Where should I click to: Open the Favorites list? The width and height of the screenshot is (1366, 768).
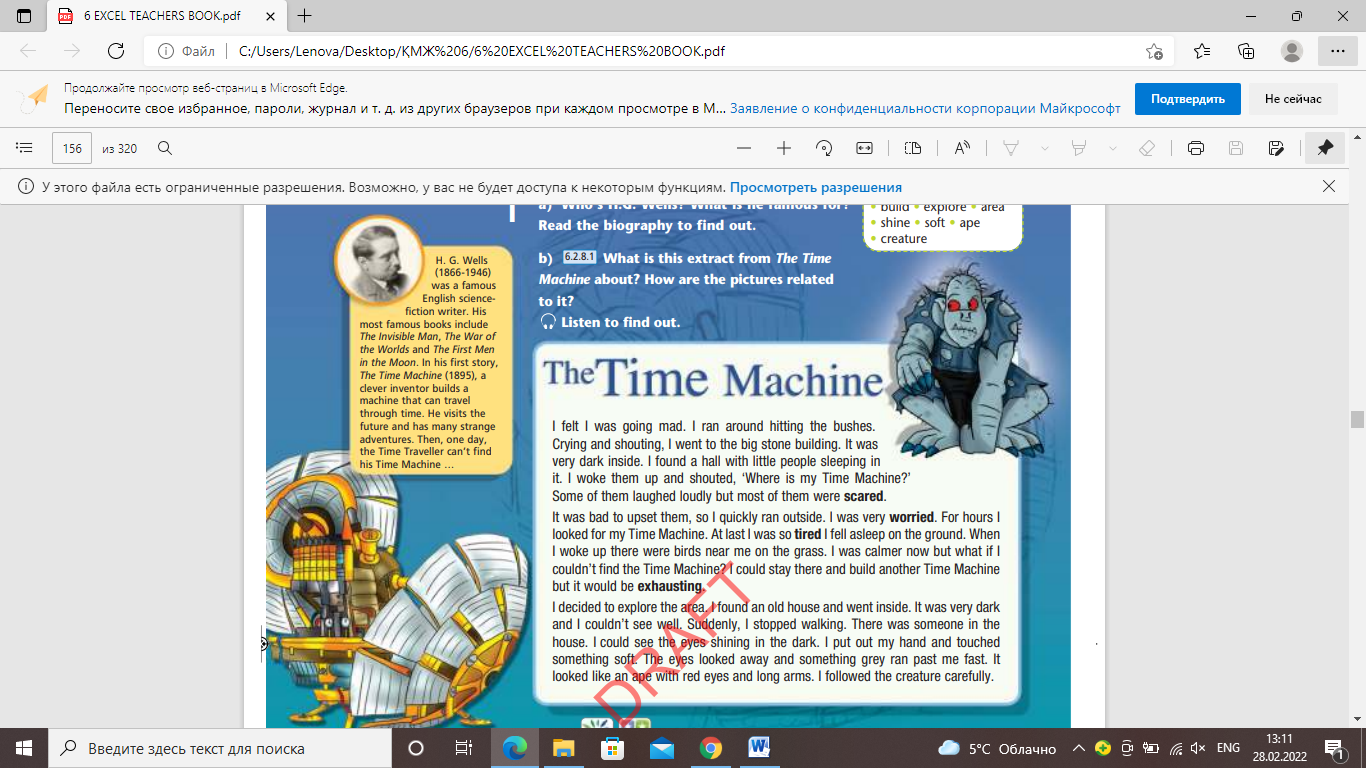1202,51
